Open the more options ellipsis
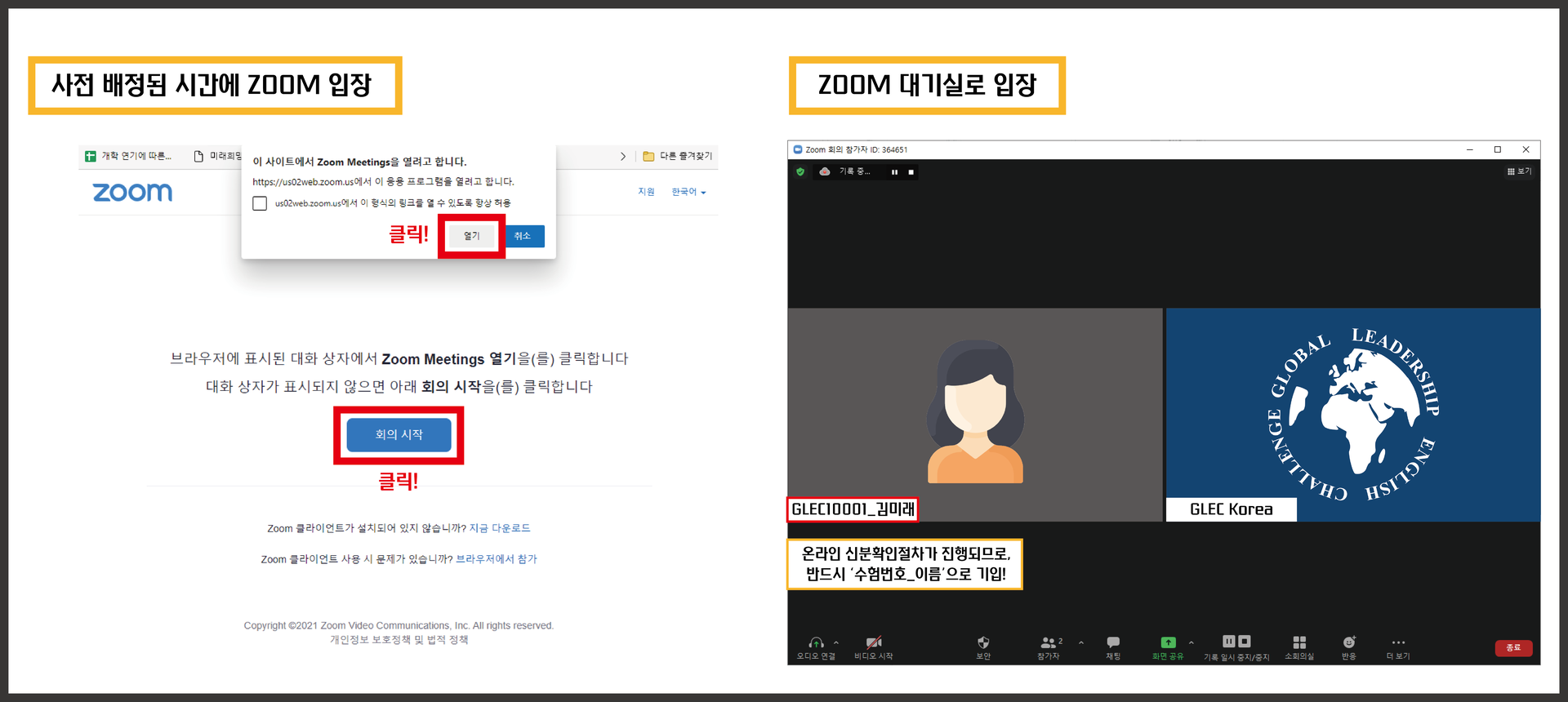Viewport: 1568px width, 702px height. click(x=1398, y=642)
